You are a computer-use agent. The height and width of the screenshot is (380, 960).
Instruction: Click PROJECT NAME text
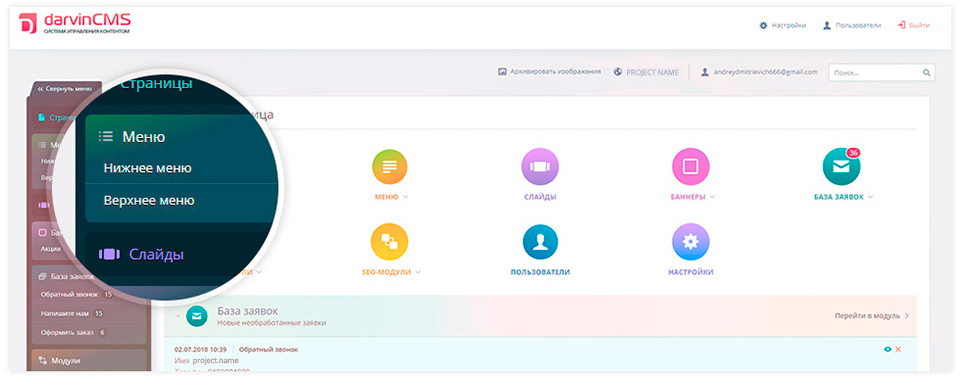pyautogui.click(x=652, y=72)
